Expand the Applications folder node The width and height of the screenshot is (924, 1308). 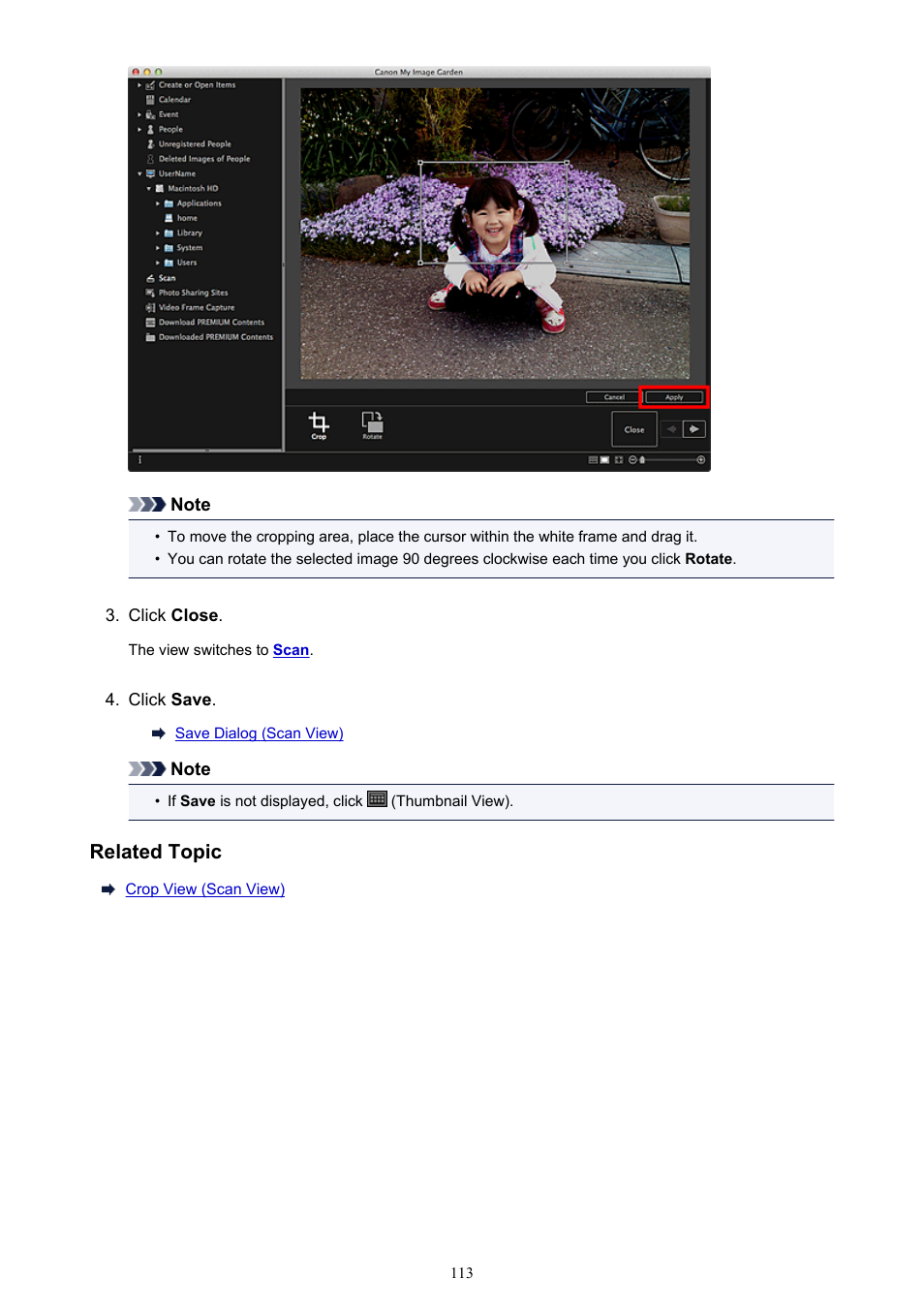(158, 203)
